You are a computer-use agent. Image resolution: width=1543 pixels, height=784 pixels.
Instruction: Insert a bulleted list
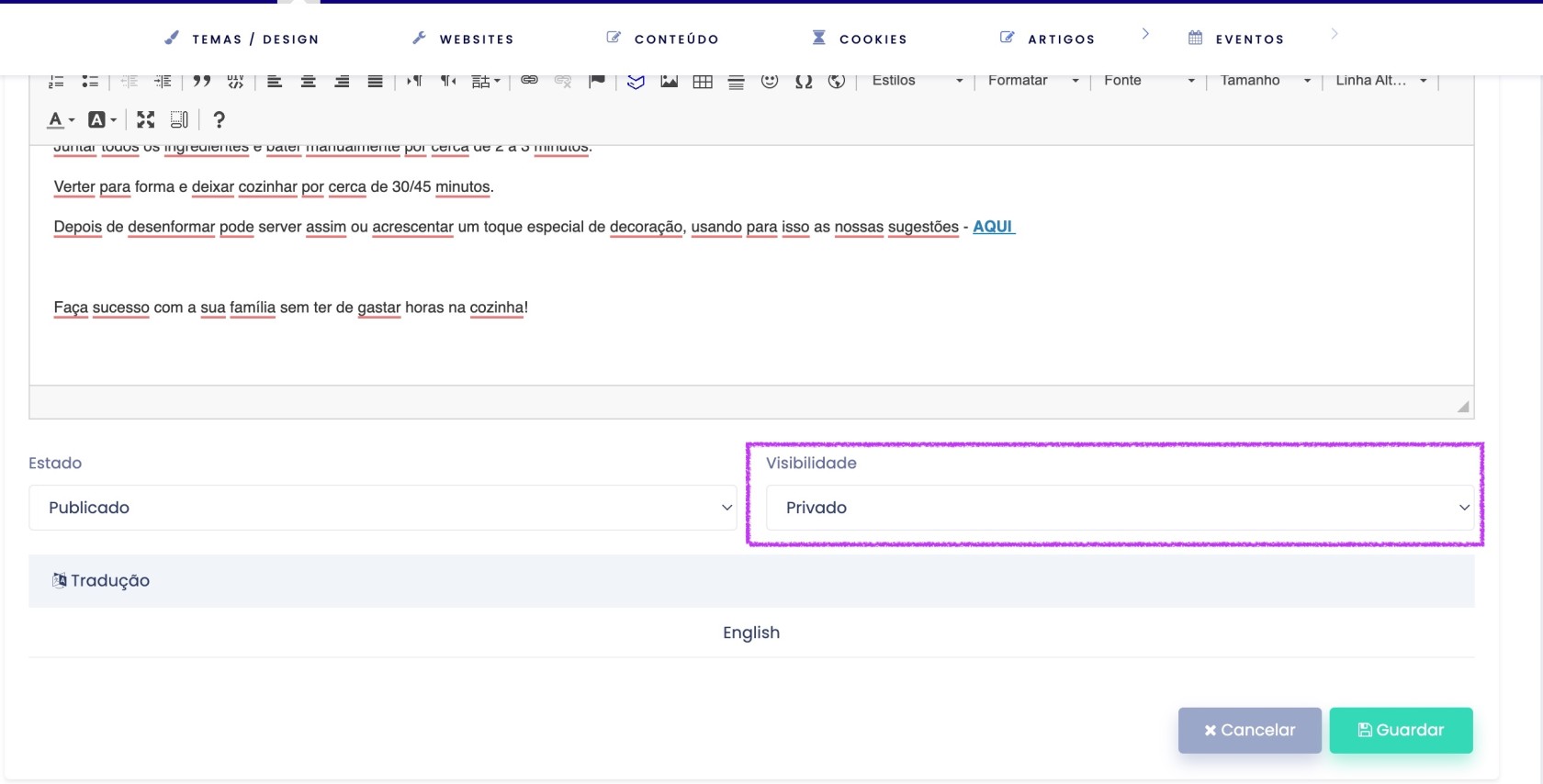click(x=90, y=81)
